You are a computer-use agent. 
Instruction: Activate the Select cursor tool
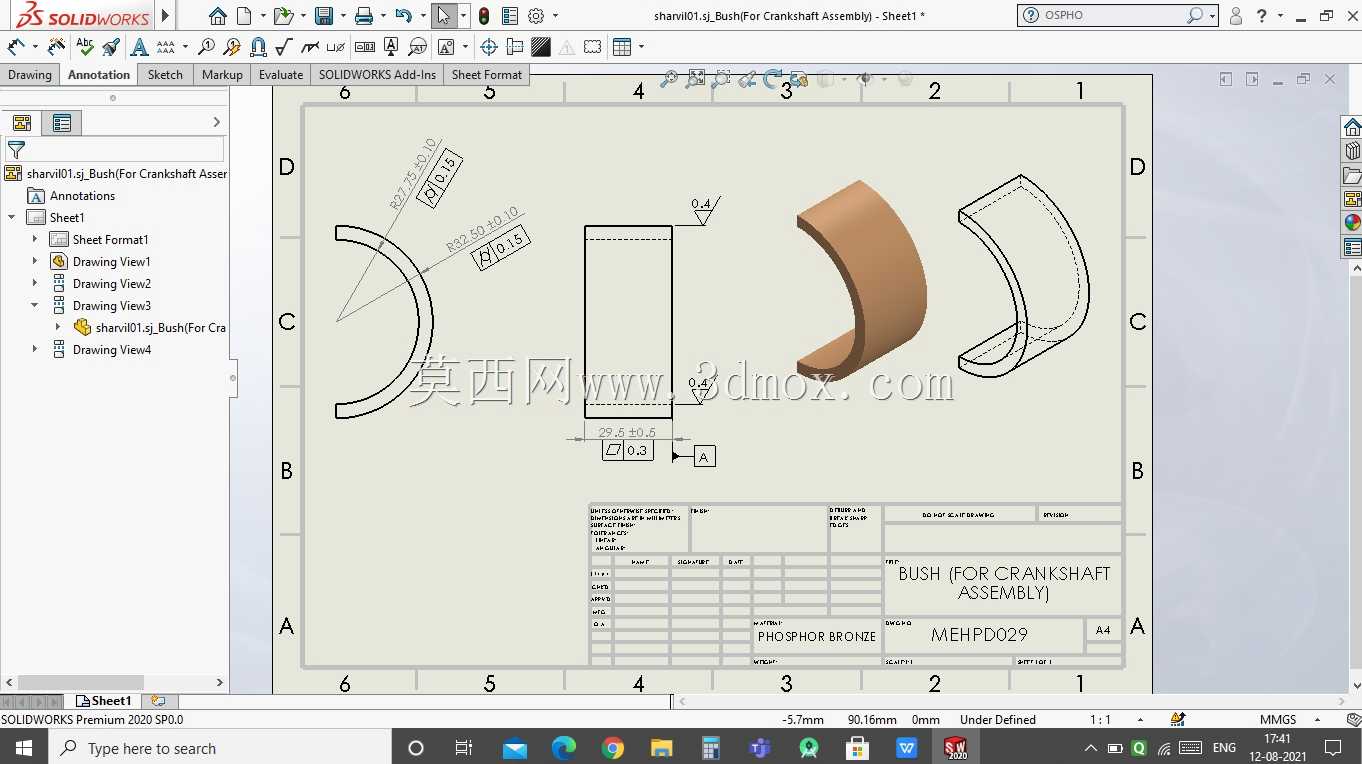[x=444, y=16]
